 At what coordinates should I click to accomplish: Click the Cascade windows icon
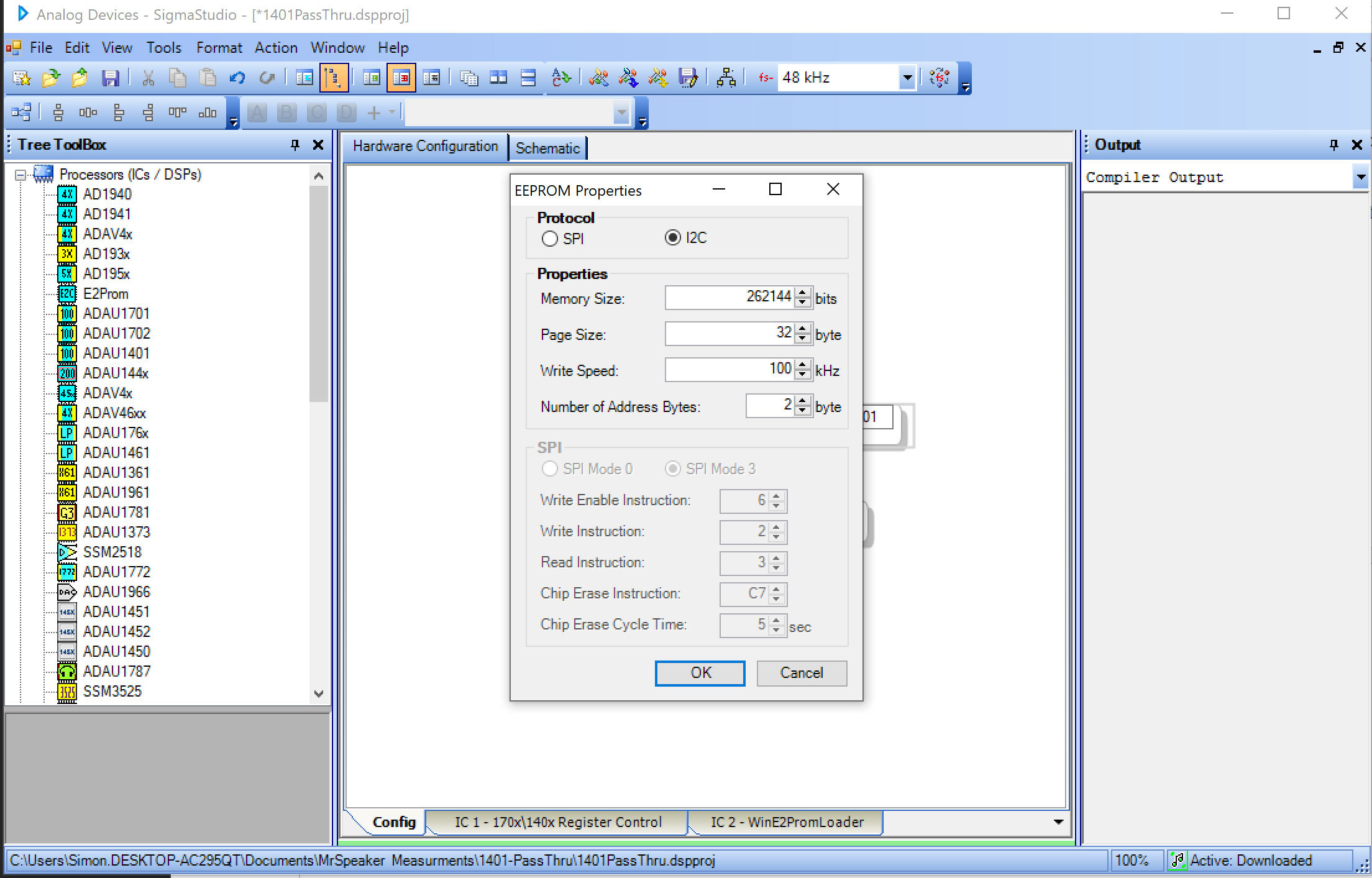pos(469,78)
